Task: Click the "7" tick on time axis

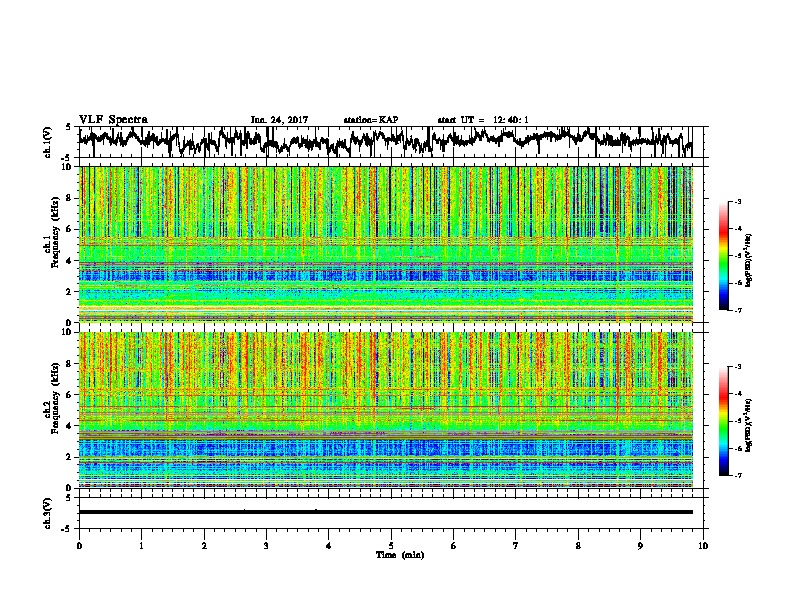Action: [516, 545]
